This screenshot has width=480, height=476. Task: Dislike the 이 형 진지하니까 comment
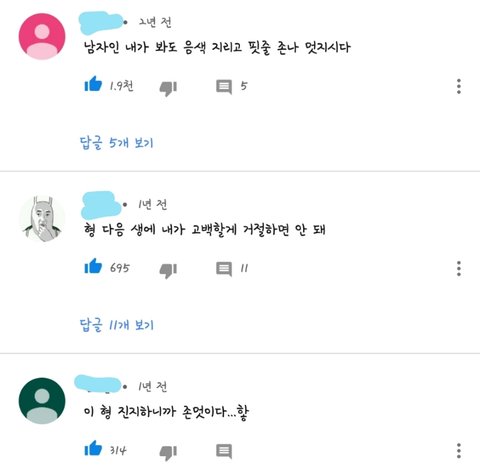[168, 453]
